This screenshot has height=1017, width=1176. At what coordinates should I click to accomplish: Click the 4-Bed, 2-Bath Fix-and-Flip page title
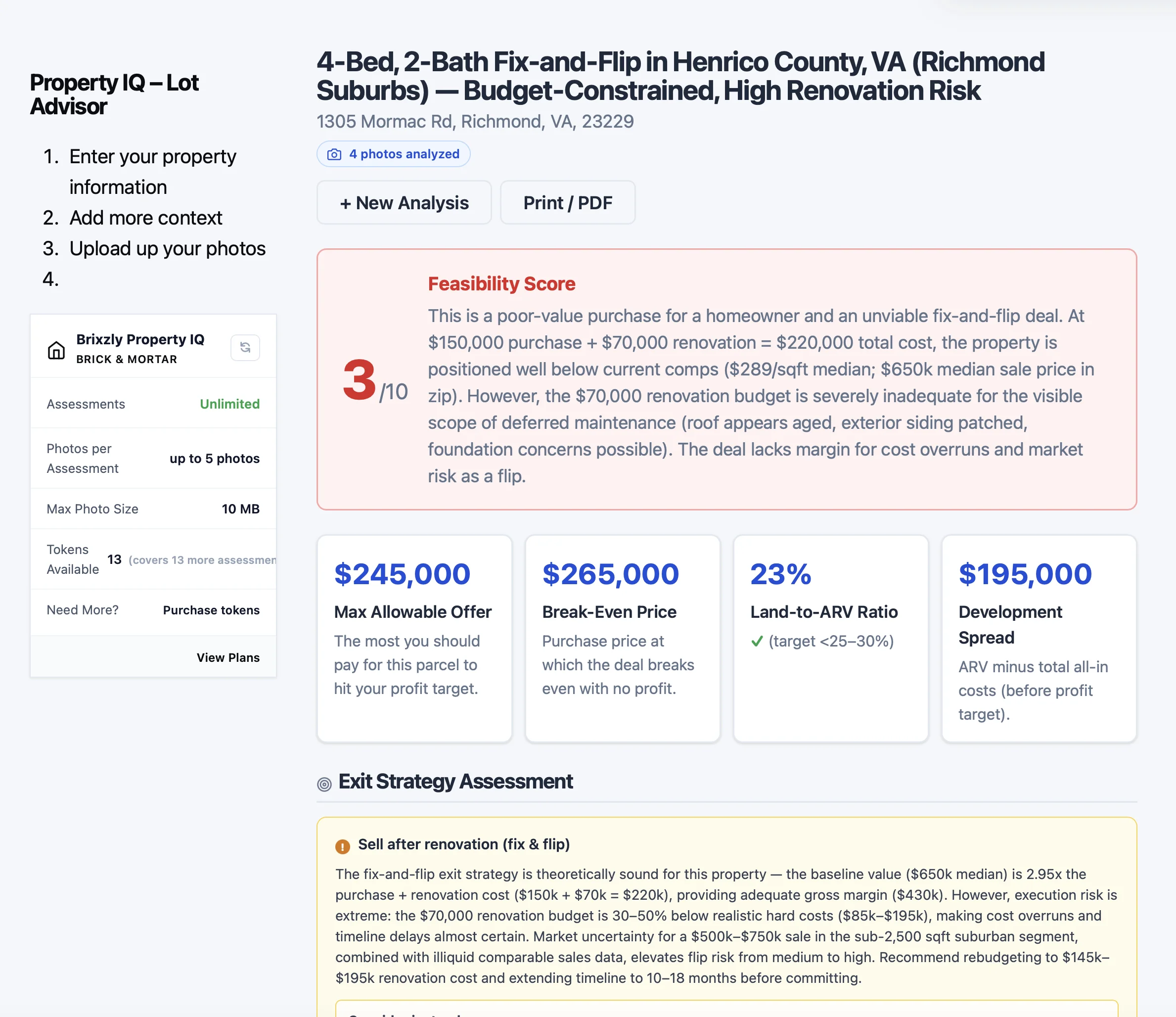(680, 76)
